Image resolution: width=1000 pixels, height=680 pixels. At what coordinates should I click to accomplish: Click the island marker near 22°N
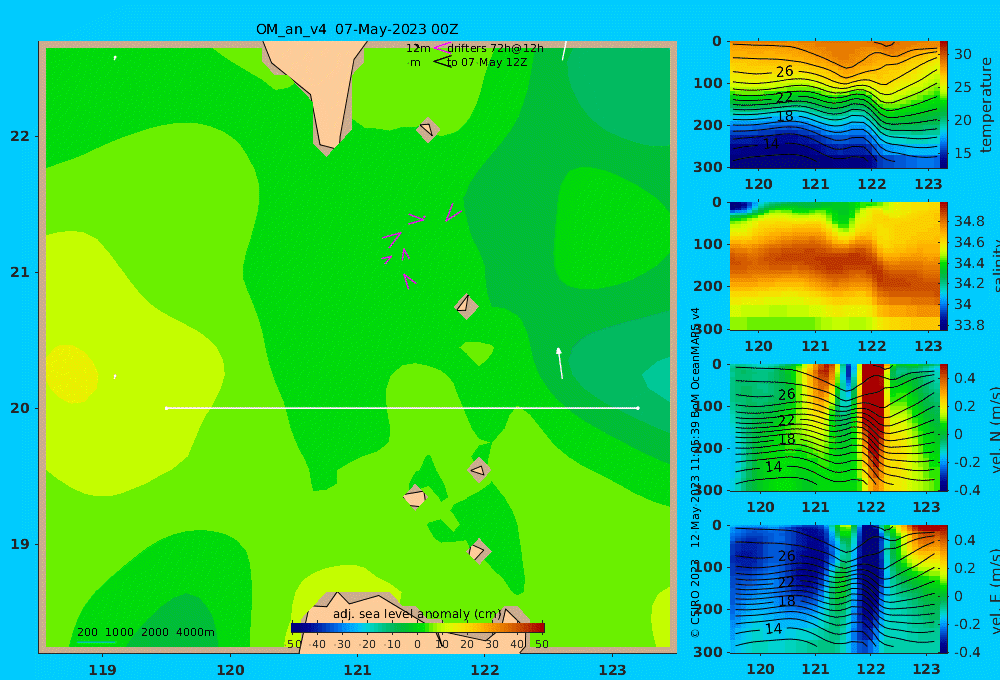coord(427,129)
